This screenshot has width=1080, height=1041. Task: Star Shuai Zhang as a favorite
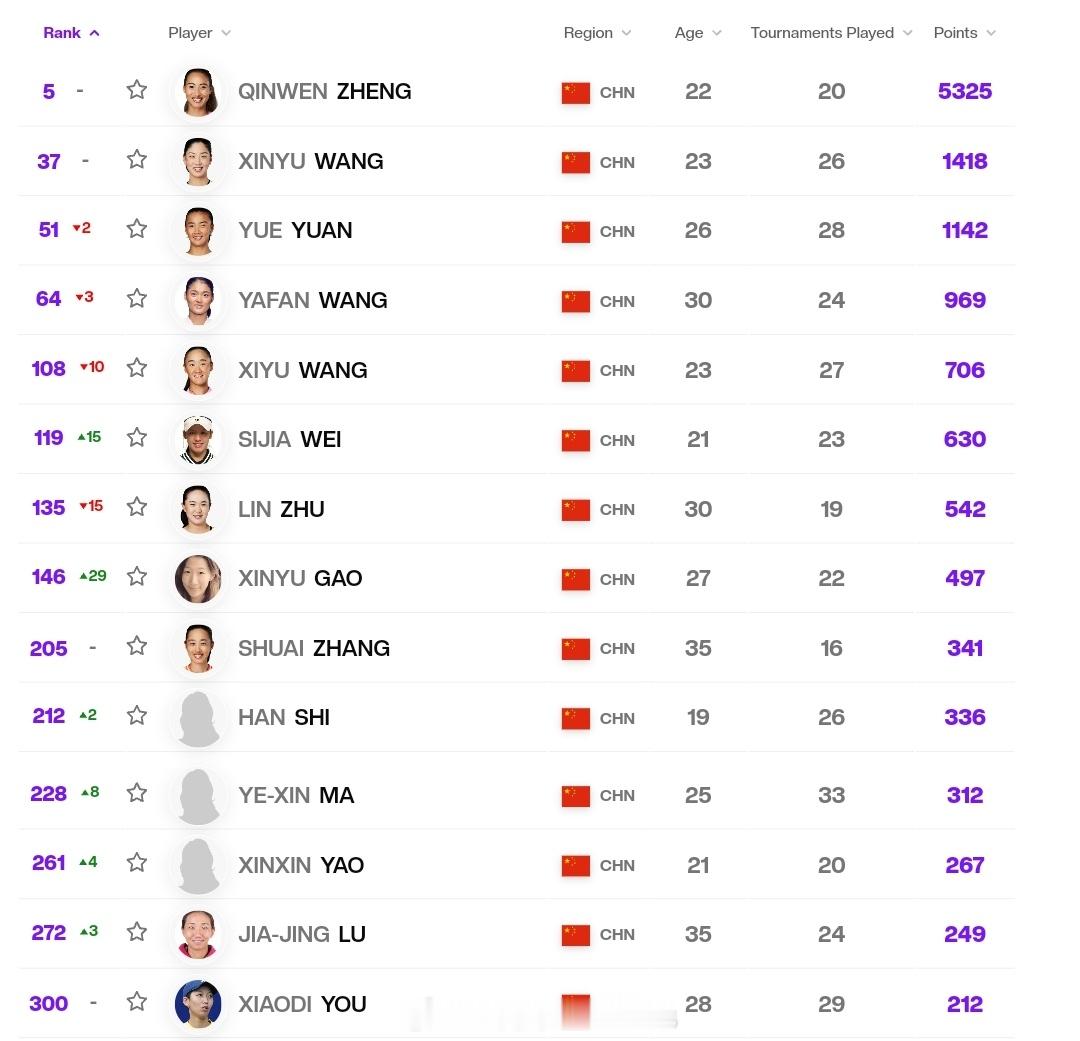(x=136, y=646)
